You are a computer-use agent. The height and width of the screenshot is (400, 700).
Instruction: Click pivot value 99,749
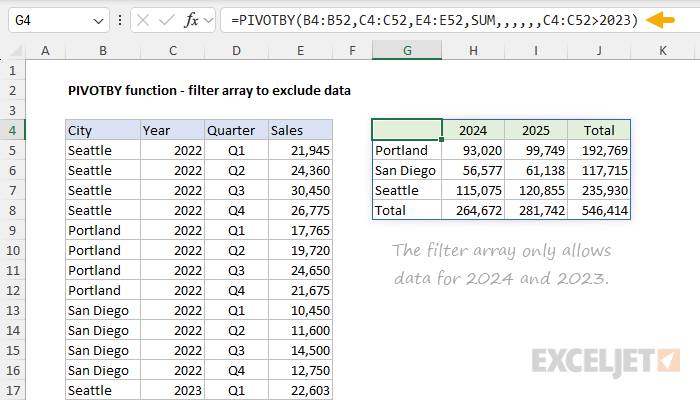point(536,150)
